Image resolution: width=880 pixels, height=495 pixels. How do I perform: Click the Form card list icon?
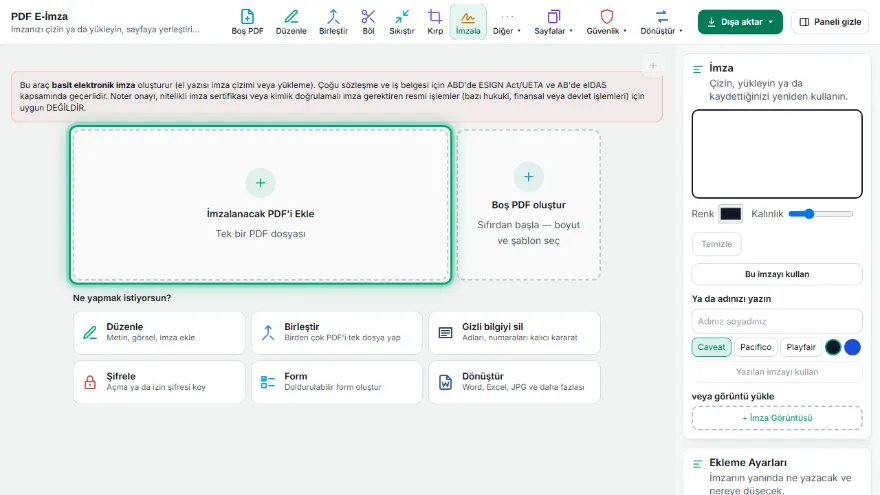pos(268,382)
